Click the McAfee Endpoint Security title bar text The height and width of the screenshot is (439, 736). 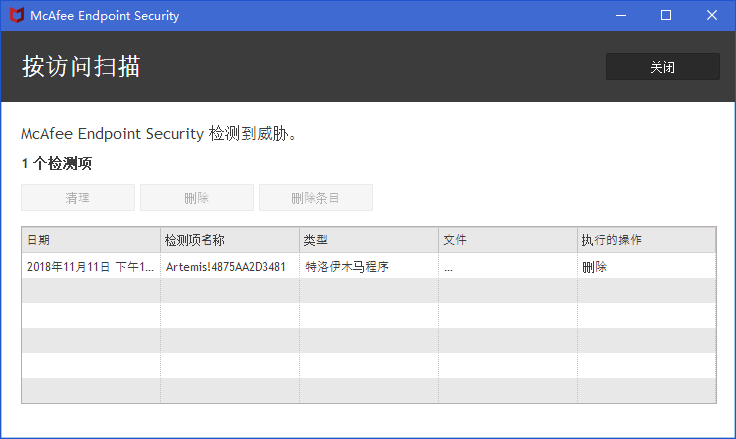(x=105, y=16)
